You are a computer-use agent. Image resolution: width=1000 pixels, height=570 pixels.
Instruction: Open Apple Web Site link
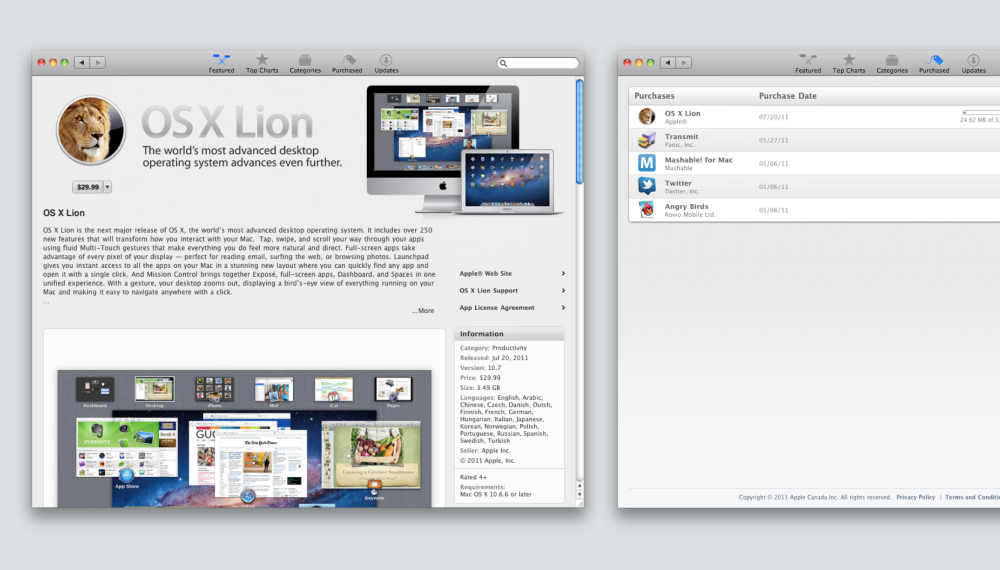(485, 274)
